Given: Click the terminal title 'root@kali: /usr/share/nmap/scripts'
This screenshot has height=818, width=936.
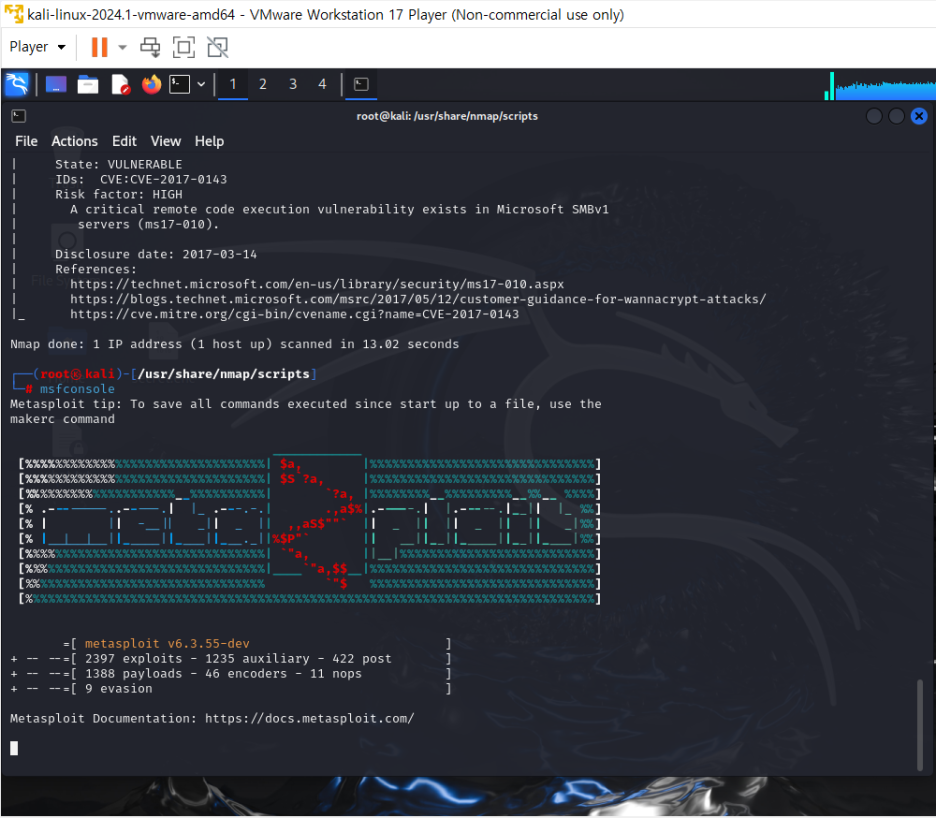Looking at the screenshot, I should click(447, 116).
